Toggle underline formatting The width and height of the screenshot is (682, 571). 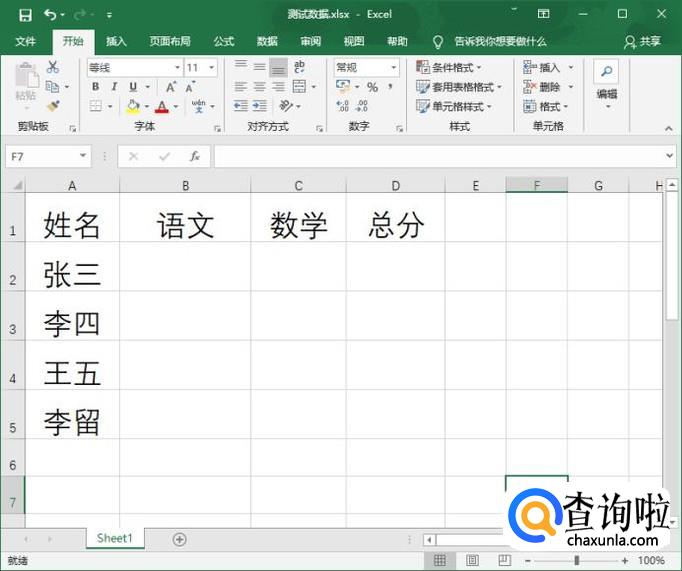(133, 87)
